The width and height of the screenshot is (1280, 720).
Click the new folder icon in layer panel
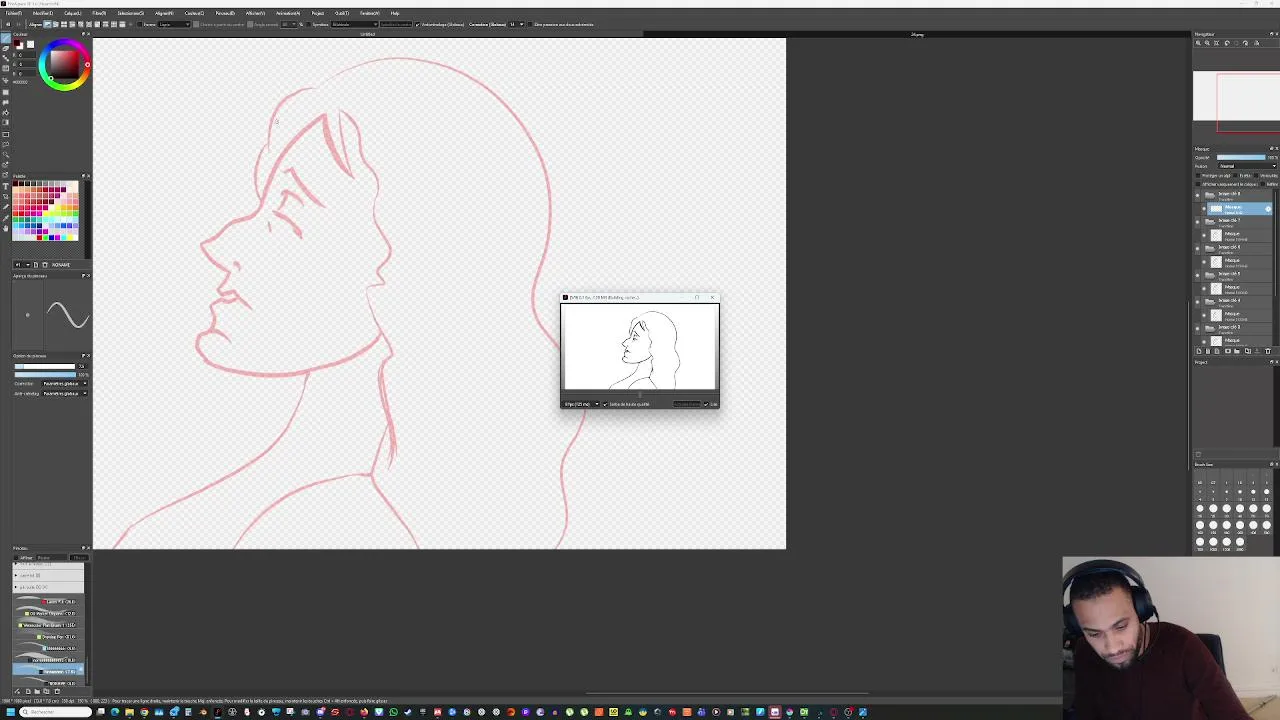(1237, 351)
